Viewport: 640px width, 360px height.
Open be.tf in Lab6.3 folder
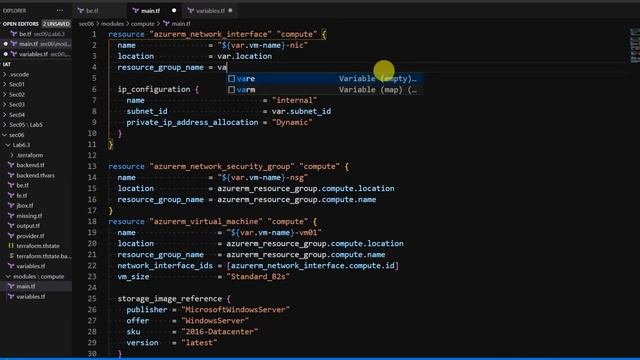[22, 186]
